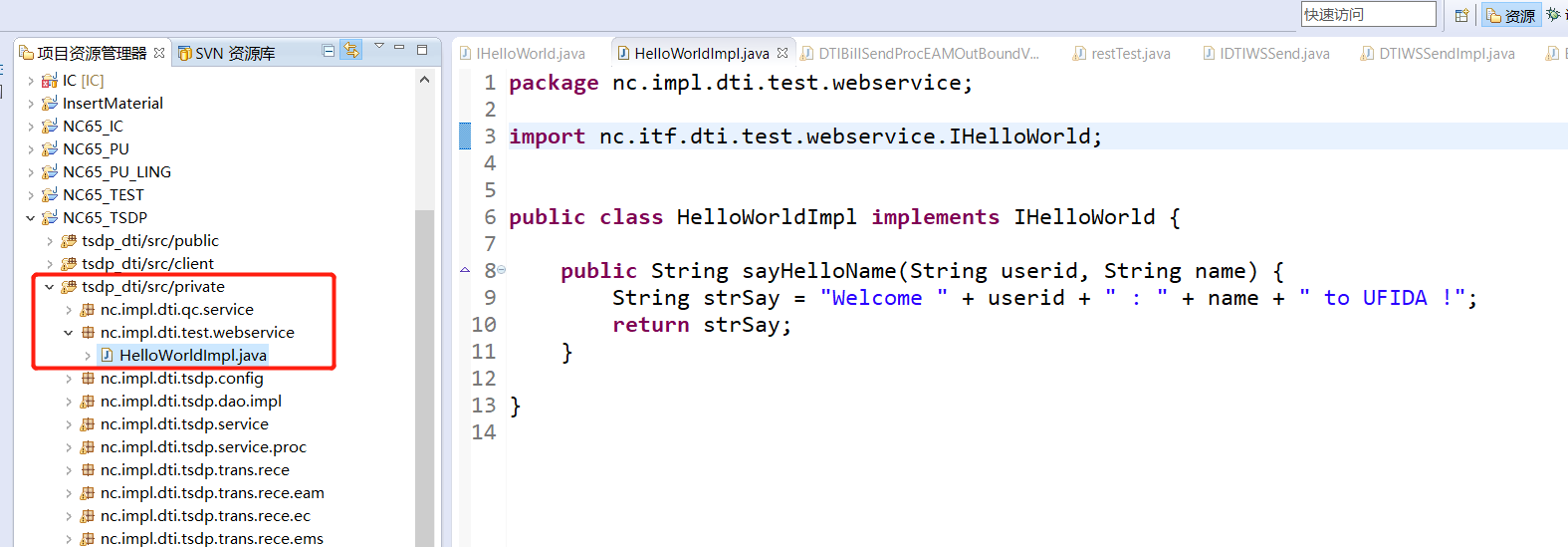Image resolution: width=1568 pixels, height=547 pixels.
Task: Click nc.impl.dti.test.webservice package icon
Action: (x=88, y=333)
